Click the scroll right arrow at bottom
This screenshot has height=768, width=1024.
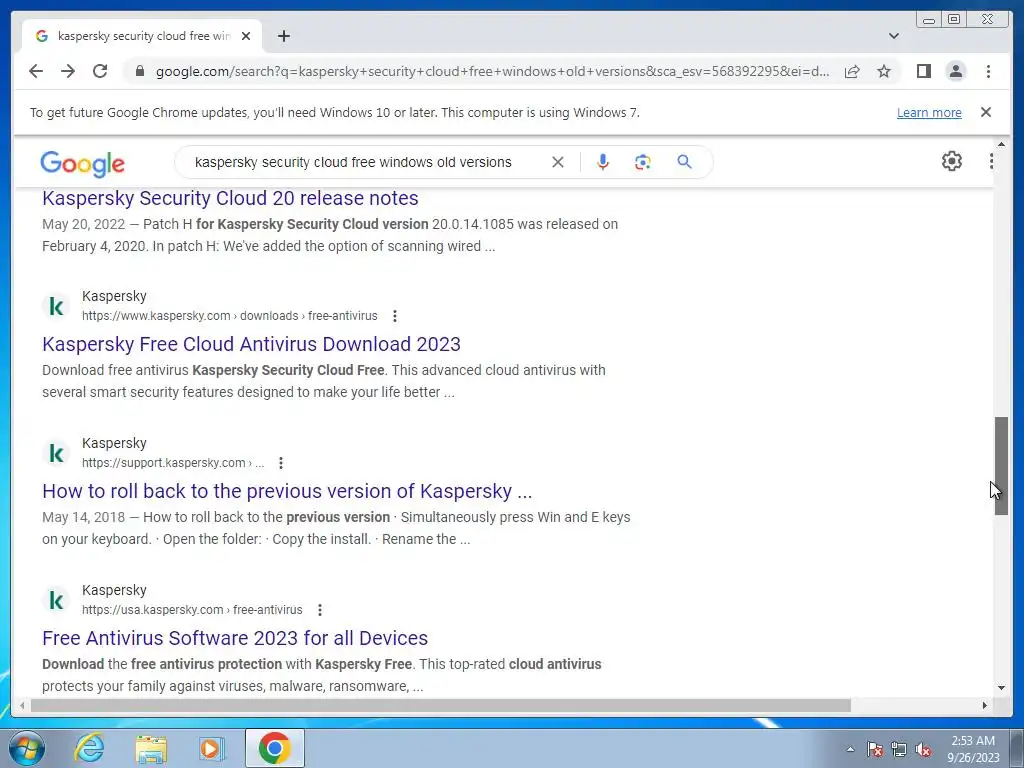[985, 705]
